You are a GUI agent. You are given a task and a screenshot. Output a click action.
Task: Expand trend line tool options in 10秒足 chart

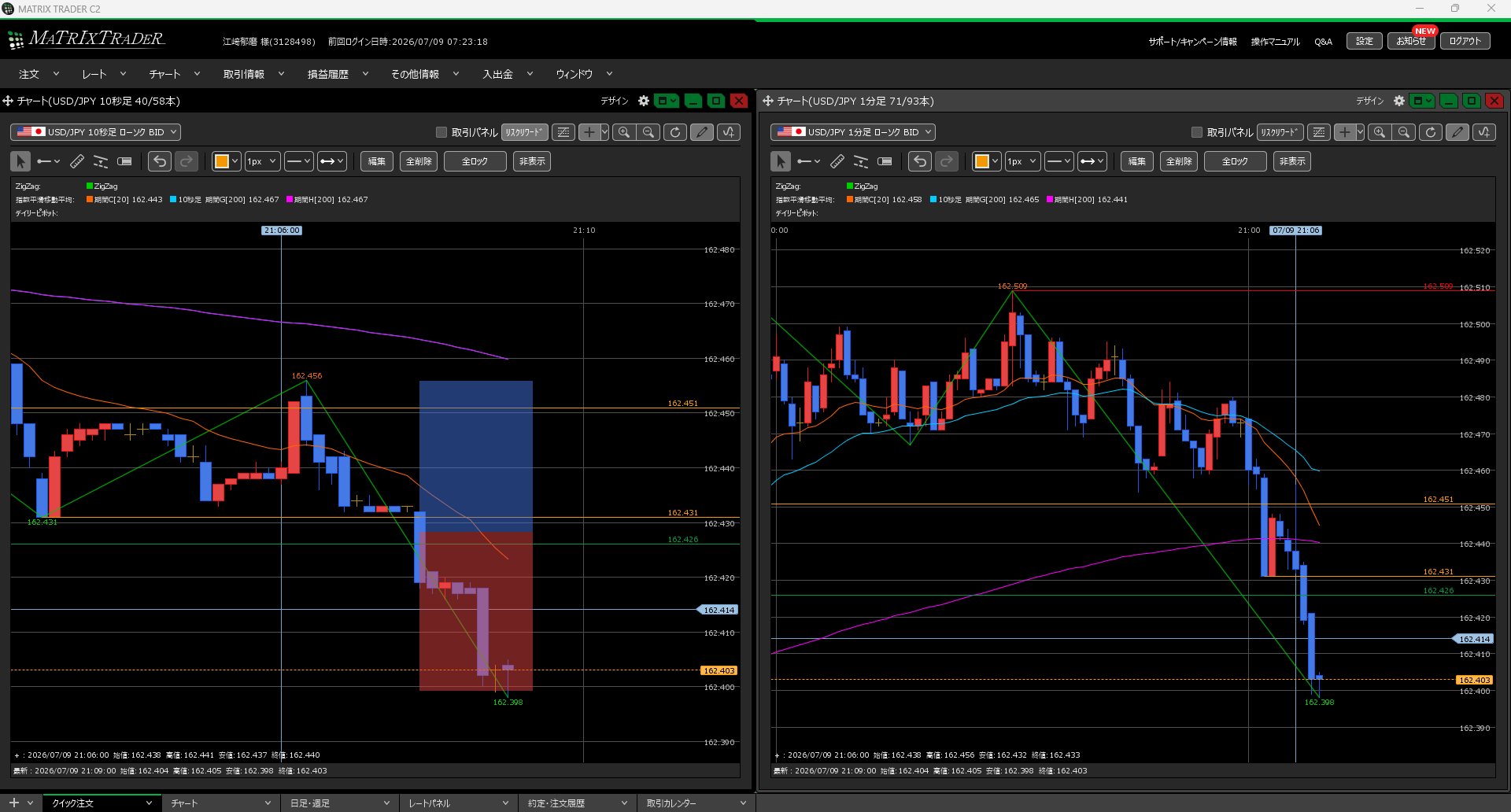57,161
